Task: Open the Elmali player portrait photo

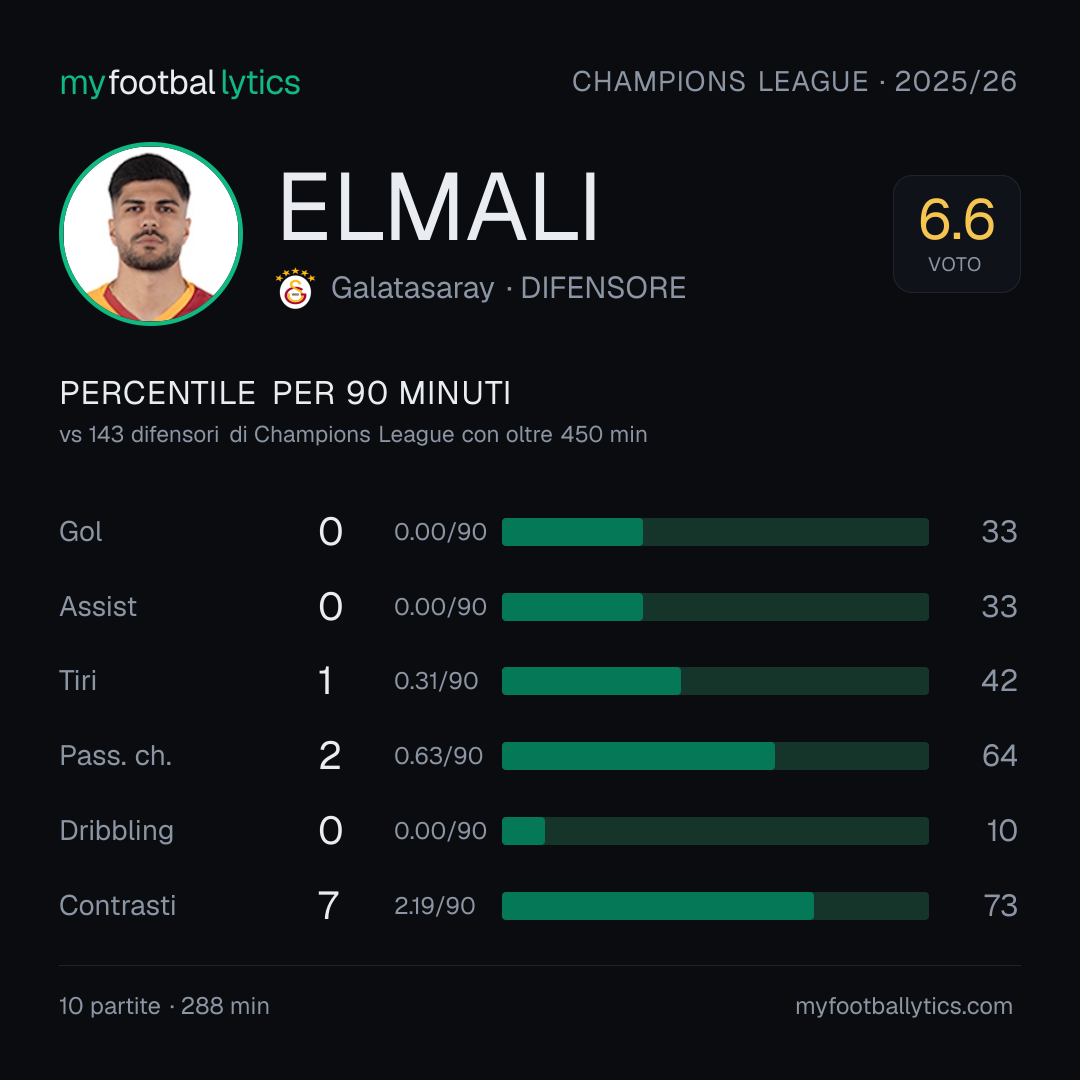Action: coord(151,233)
